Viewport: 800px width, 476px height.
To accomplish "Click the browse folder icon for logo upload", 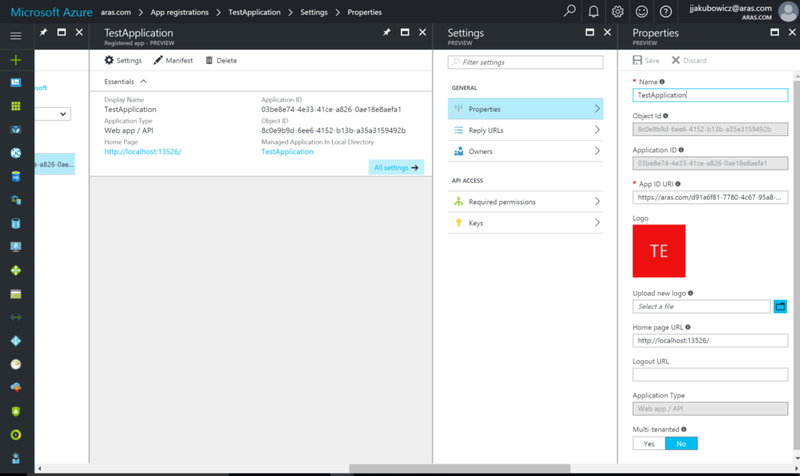I will coord(780,306).
